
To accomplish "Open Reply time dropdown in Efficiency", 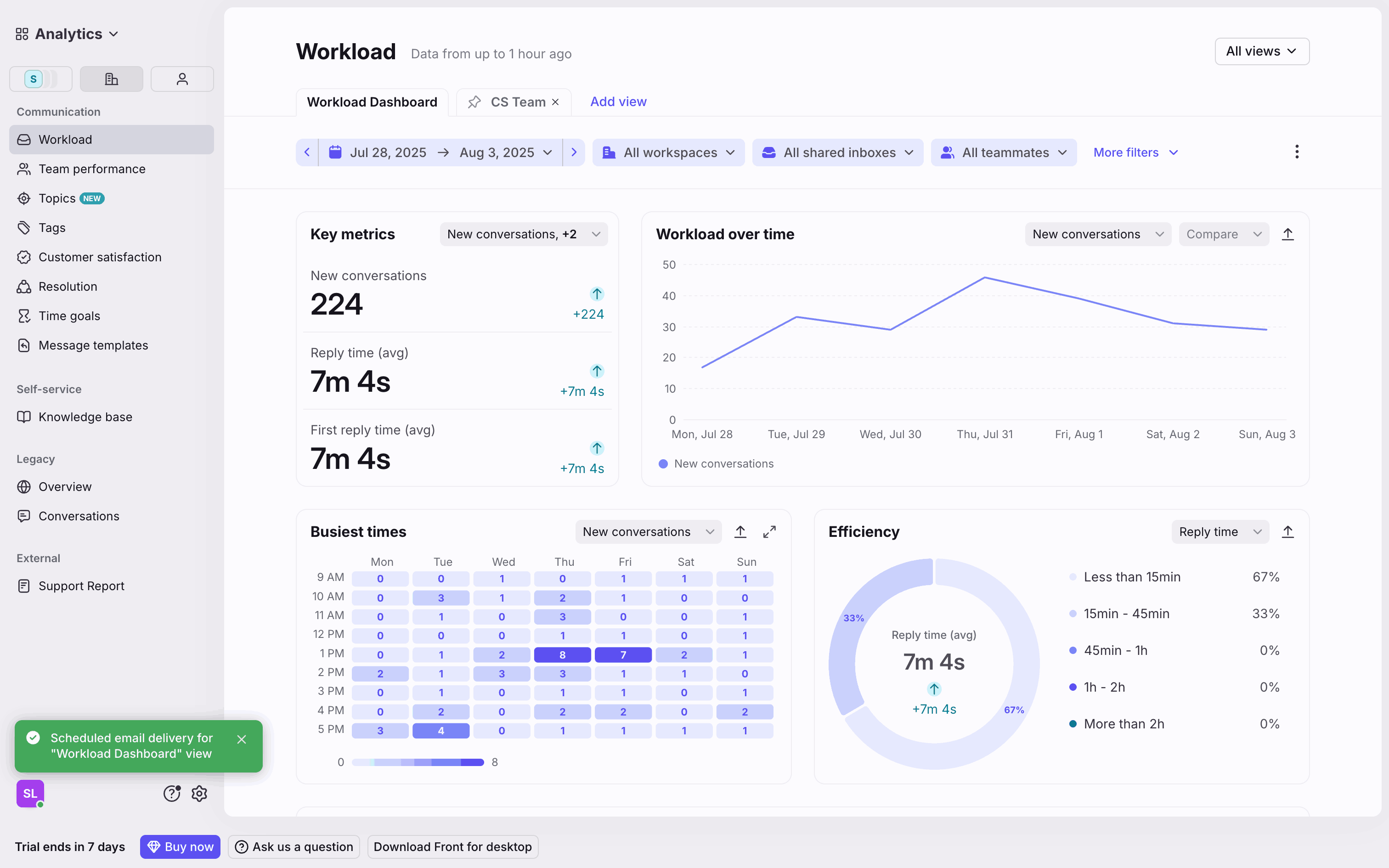I will click(1219, 532).
